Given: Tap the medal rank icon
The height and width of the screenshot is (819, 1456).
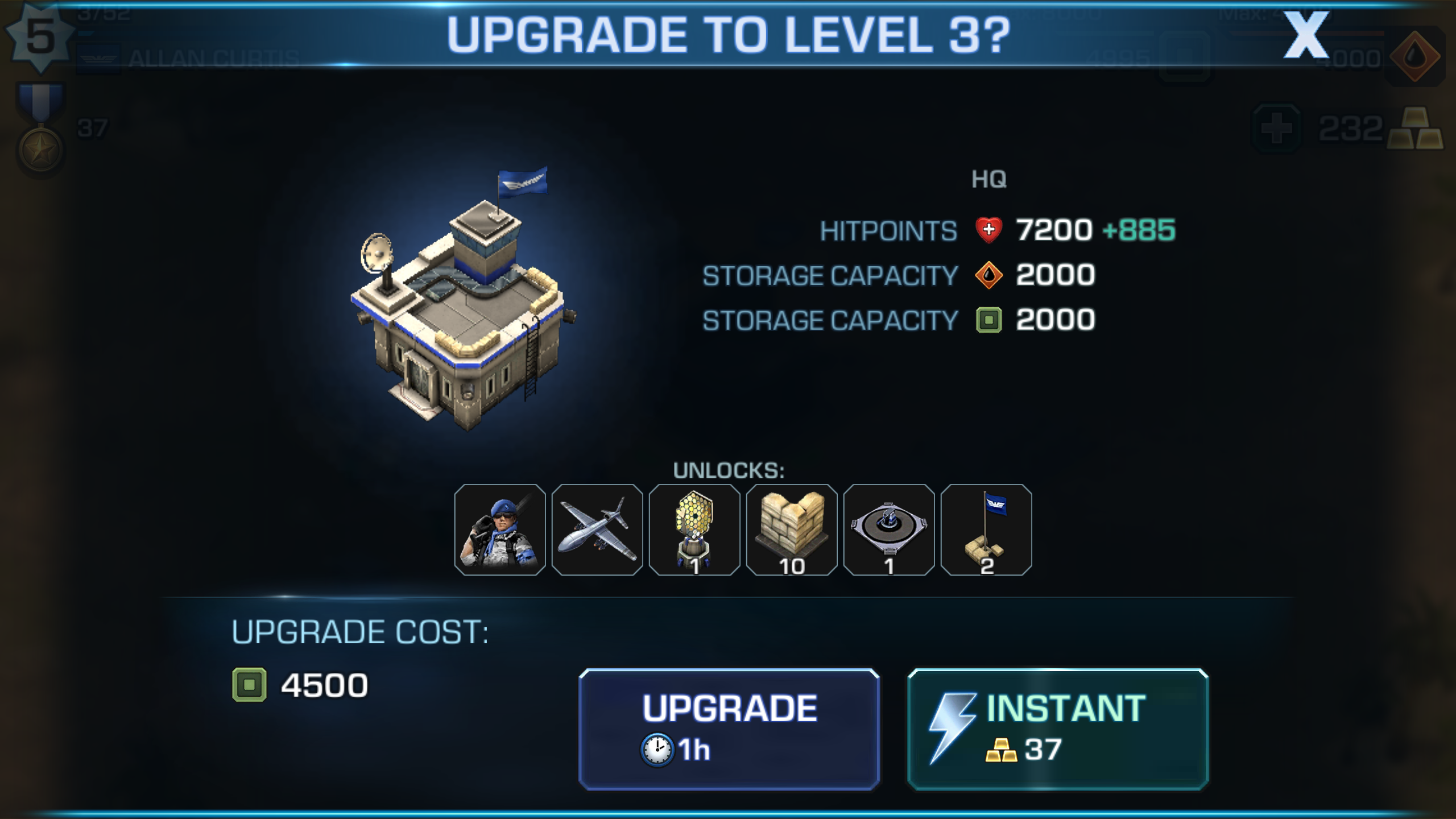Looking at the screenshot, I should [40, 130].
